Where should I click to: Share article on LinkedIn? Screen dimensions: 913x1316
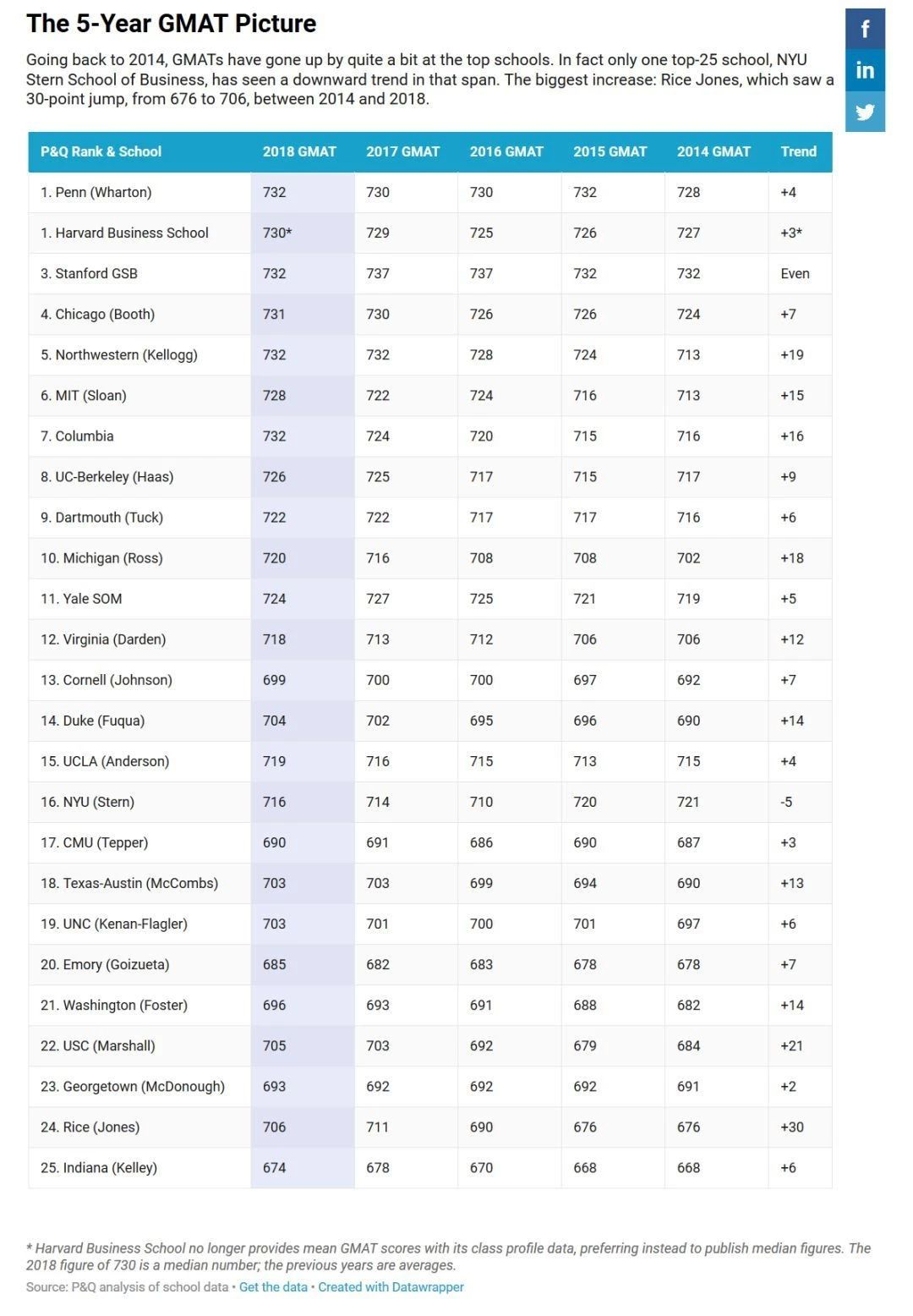click(x=865, y=70)
